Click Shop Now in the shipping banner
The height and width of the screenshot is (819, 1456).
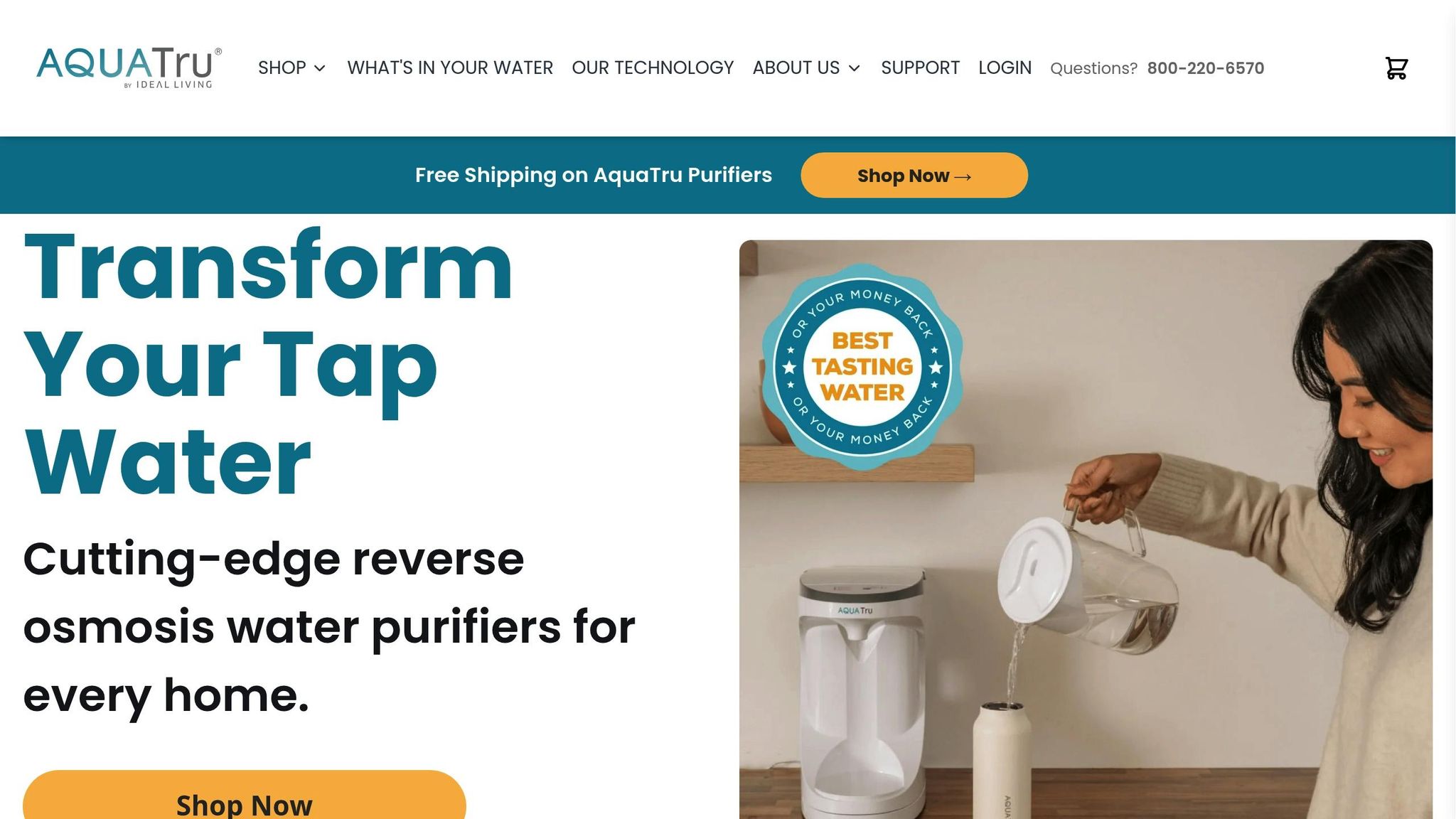click(914, 175)
